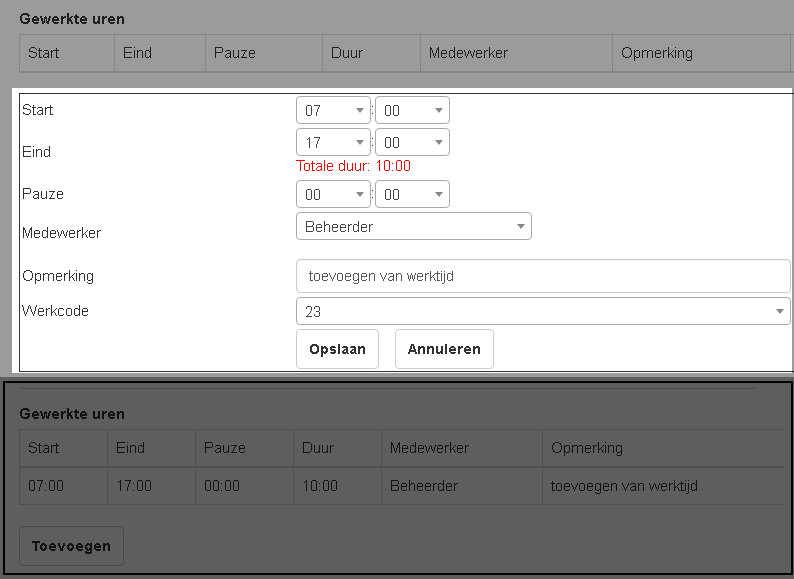Click into the Opmerking text field
The image size is (794, 579).
pyautogui.click(x=543, y=276)
